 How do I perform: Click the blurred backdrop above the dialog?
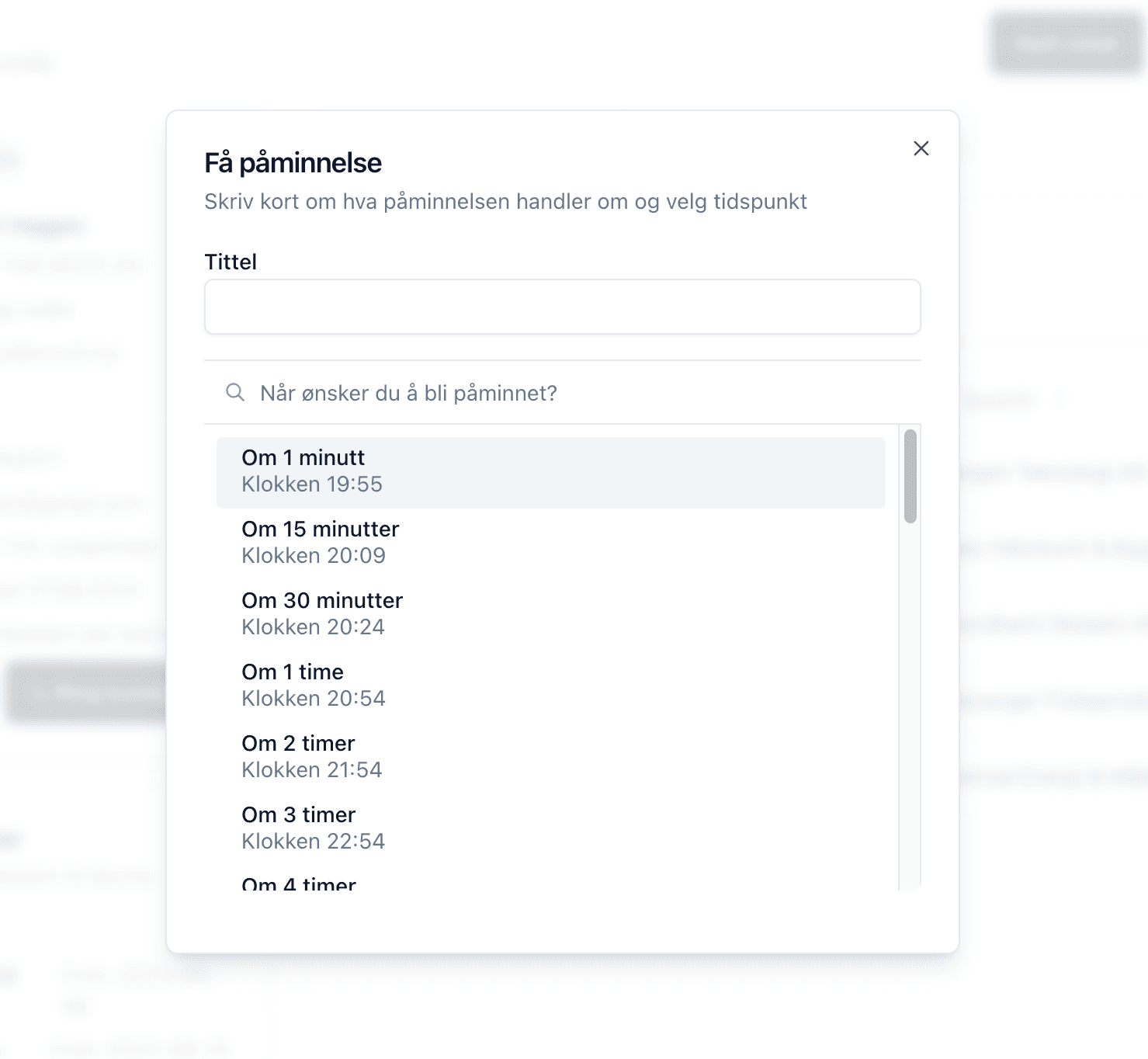(543, 54)
